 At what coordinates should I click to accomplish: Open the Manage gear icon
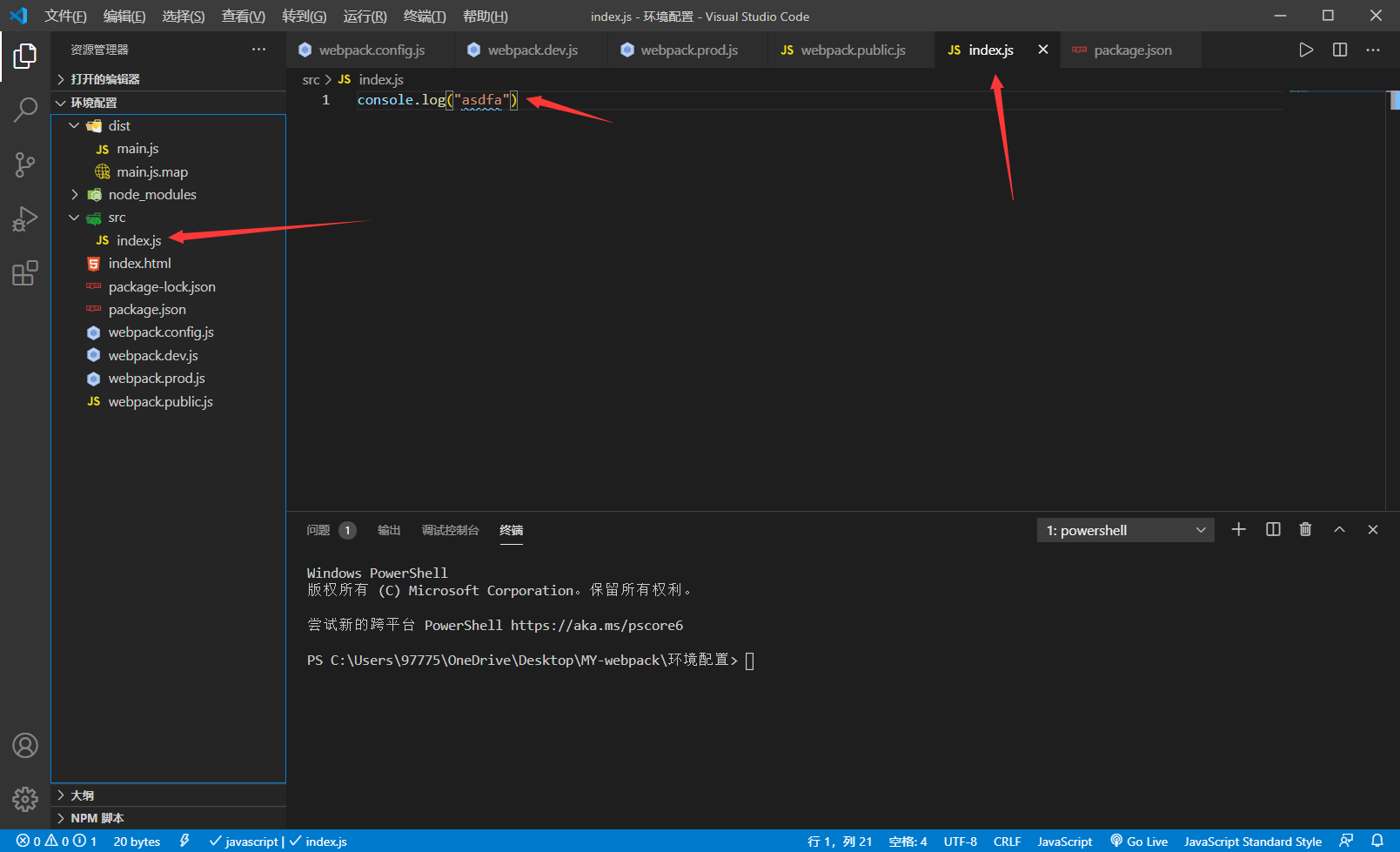pos(25,799)
